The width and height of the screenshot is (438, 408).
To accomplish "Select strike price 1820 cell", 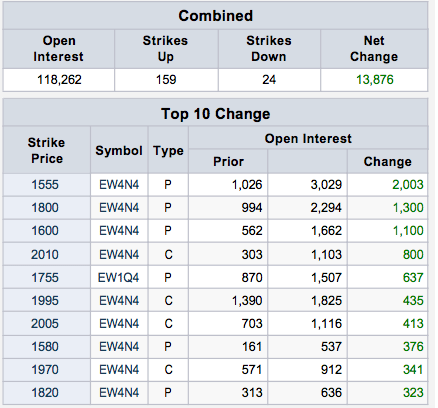I will pos(45,393).
